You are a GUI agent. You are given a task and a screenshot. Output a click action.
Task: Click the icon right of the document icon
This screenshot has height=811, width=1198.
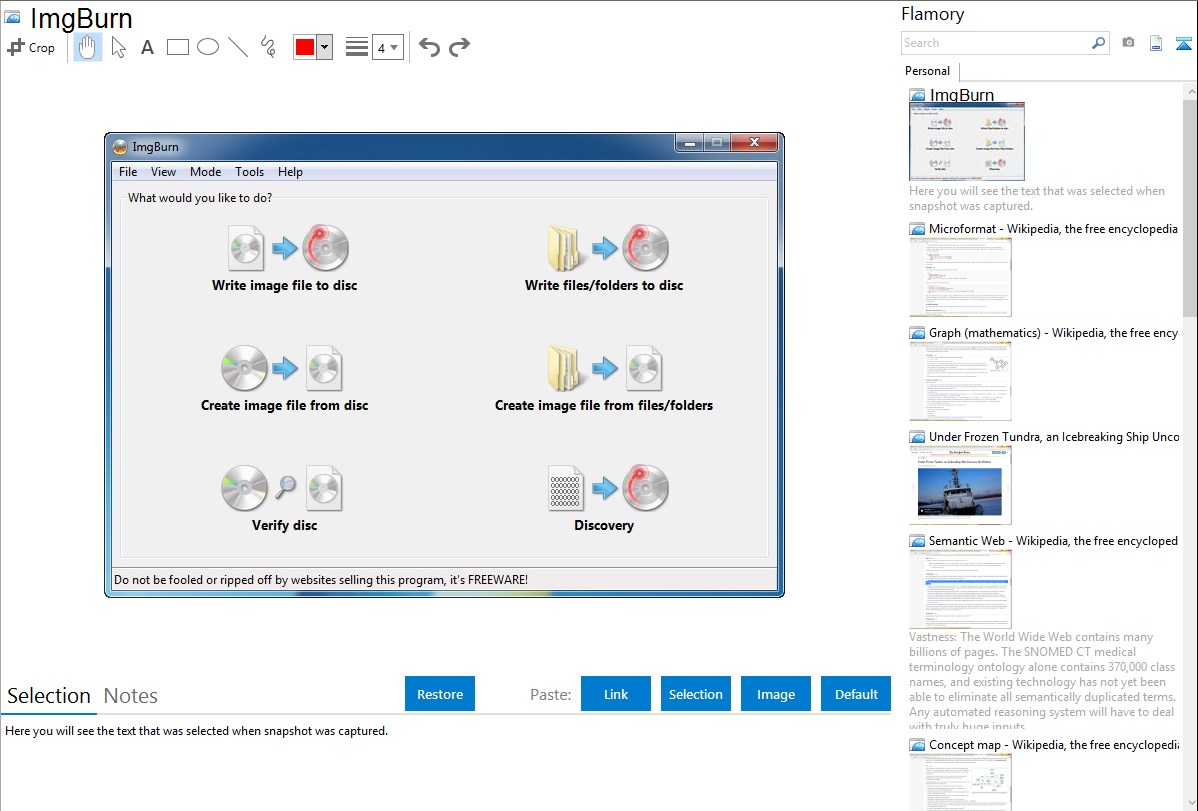click(1183, 44)
